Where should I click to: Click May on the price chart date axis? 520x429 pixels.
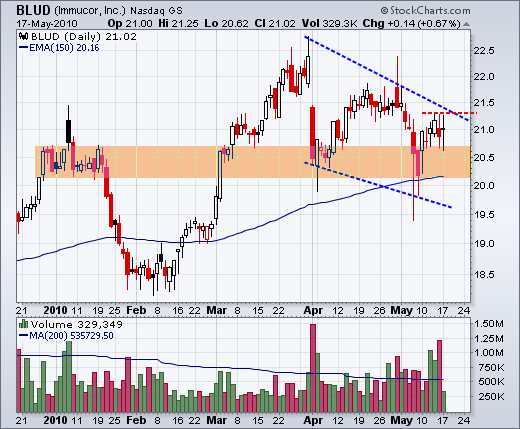tap(402, 310)
